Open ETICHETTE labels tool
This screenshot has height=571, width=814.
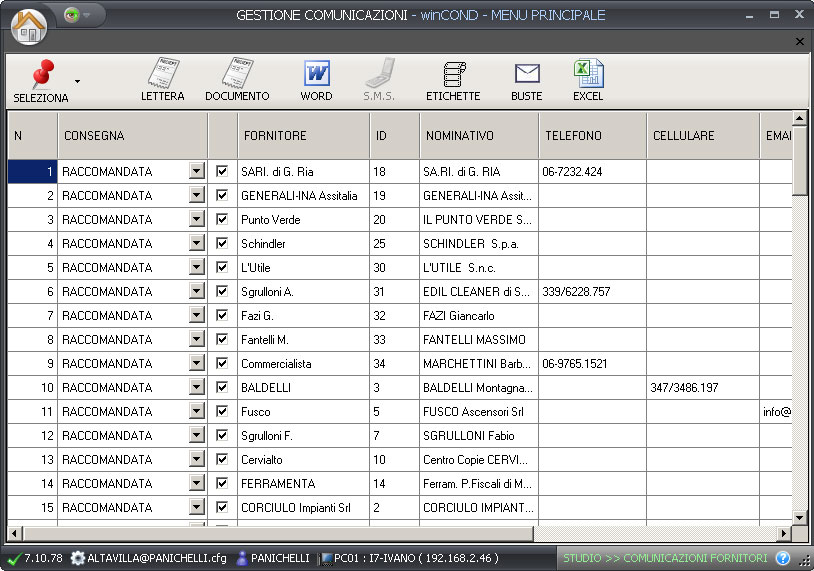click(453, 80)
